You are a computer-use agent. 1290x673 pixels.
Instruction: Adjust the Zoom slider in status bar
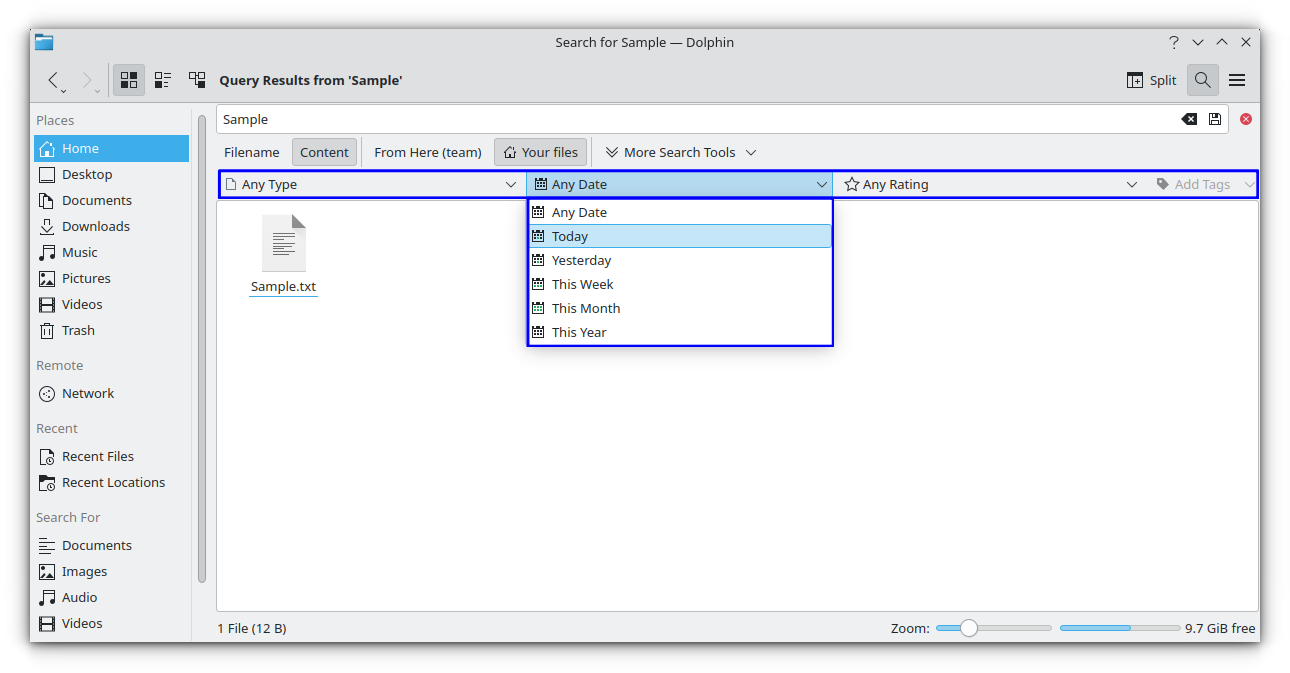[x=967, y=628]
